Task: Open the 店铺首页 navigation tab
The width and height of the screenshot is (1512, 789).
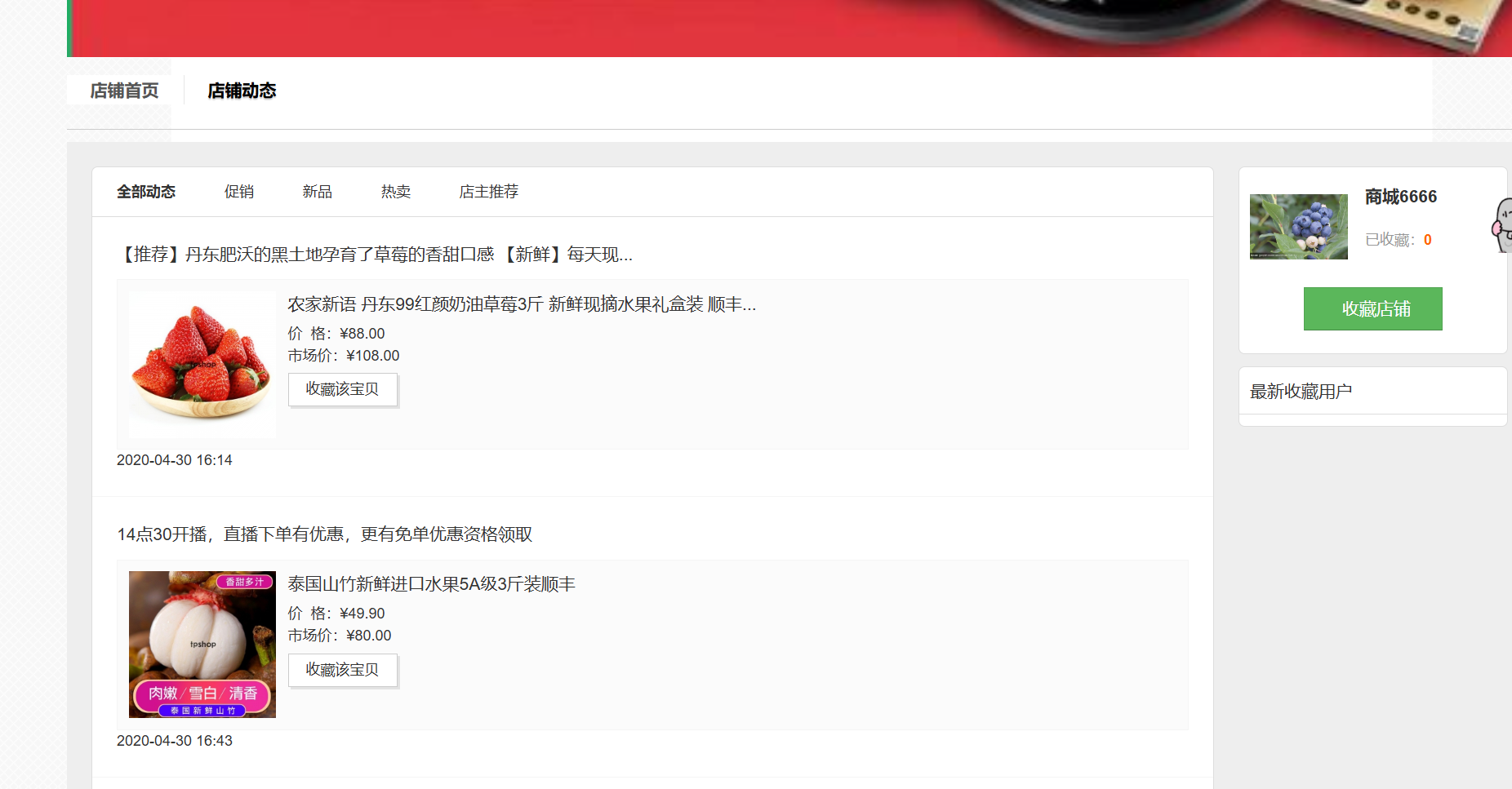Action: tap(124, 91)
